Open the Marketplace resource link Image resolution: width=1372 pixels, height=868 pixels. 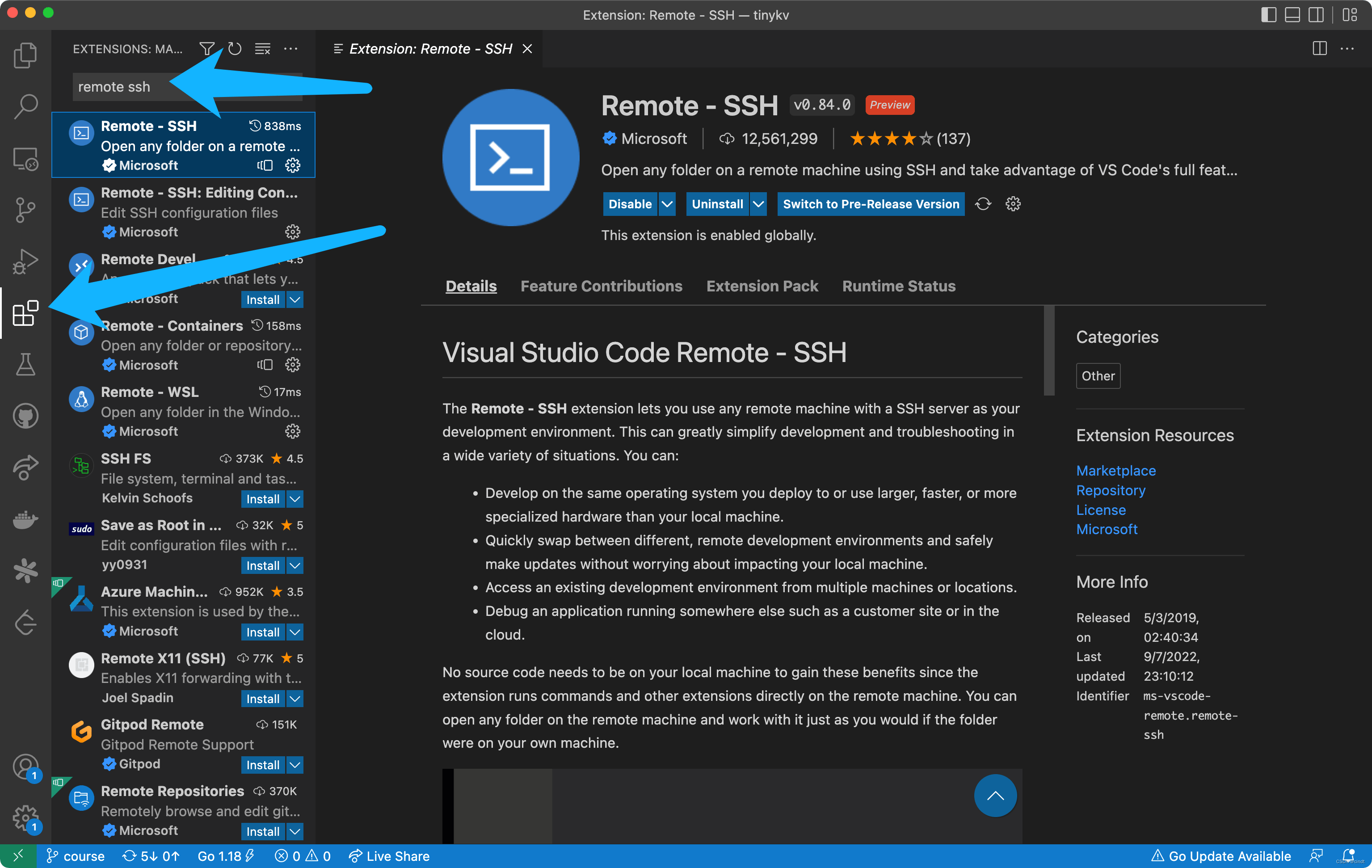pos(1115,471)
